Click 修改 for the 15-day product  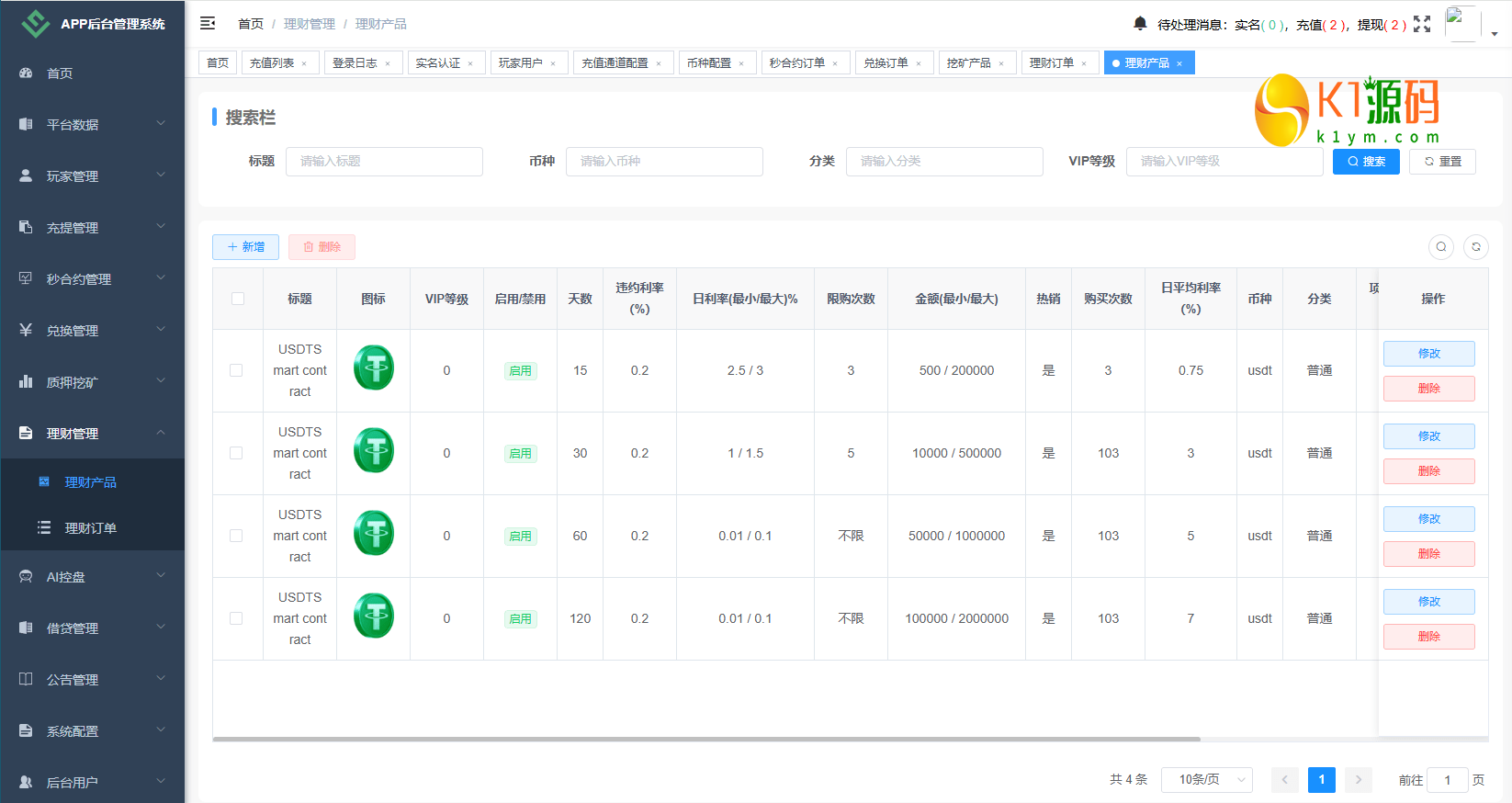click(1429, 353)
